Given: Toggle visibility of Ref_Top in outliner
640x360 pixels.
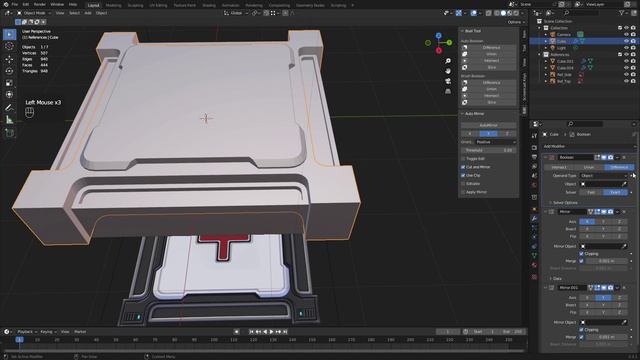Looking at the screenshot, I should coord(626,81).
